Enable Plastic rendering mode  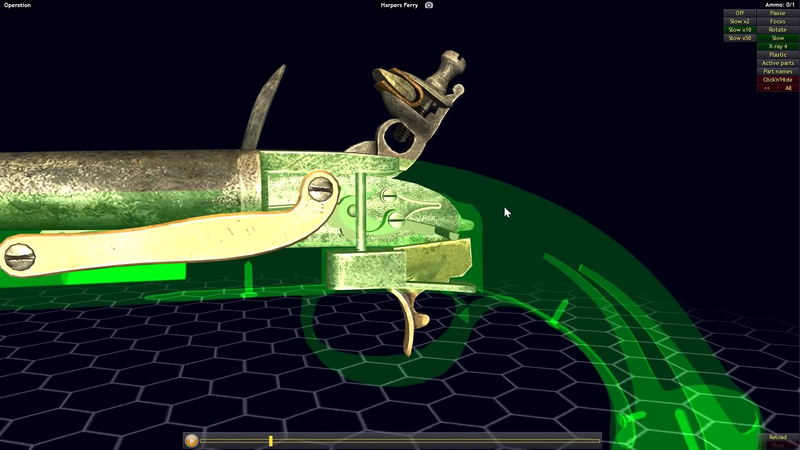[x=777, y=55]
